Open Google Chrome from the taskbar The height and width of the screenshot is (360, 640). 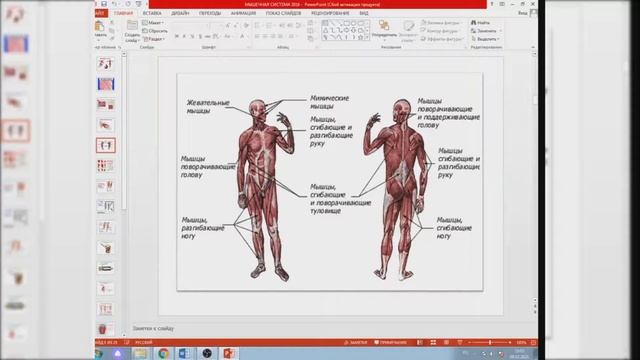pos(164,353)
